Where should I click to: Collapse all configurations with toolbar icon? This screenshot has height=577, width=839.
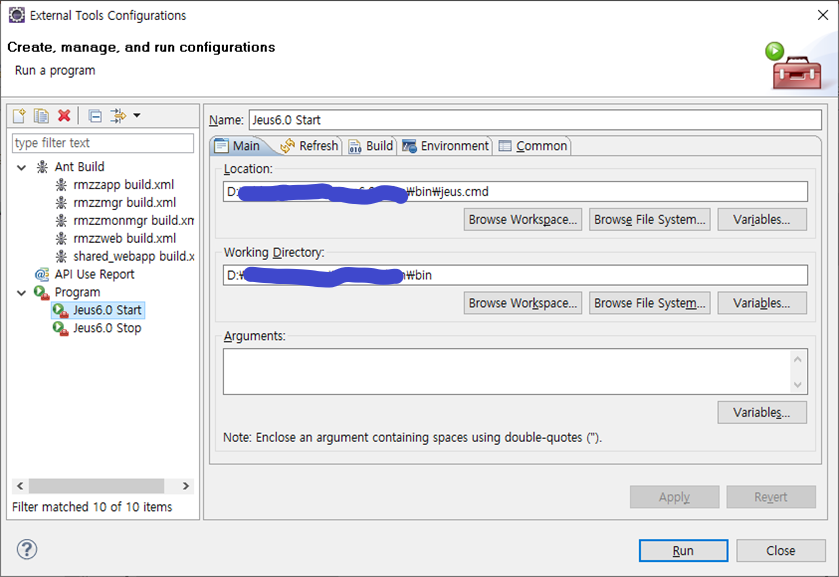(x=95, y=116)
